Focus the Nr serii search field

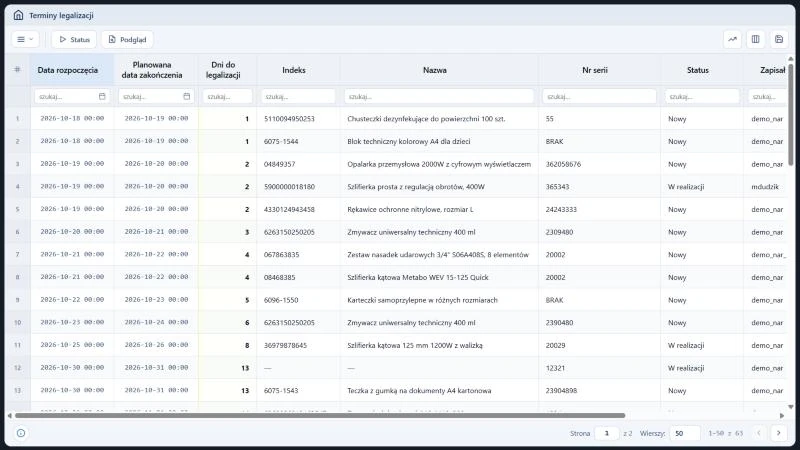[599, 96]
